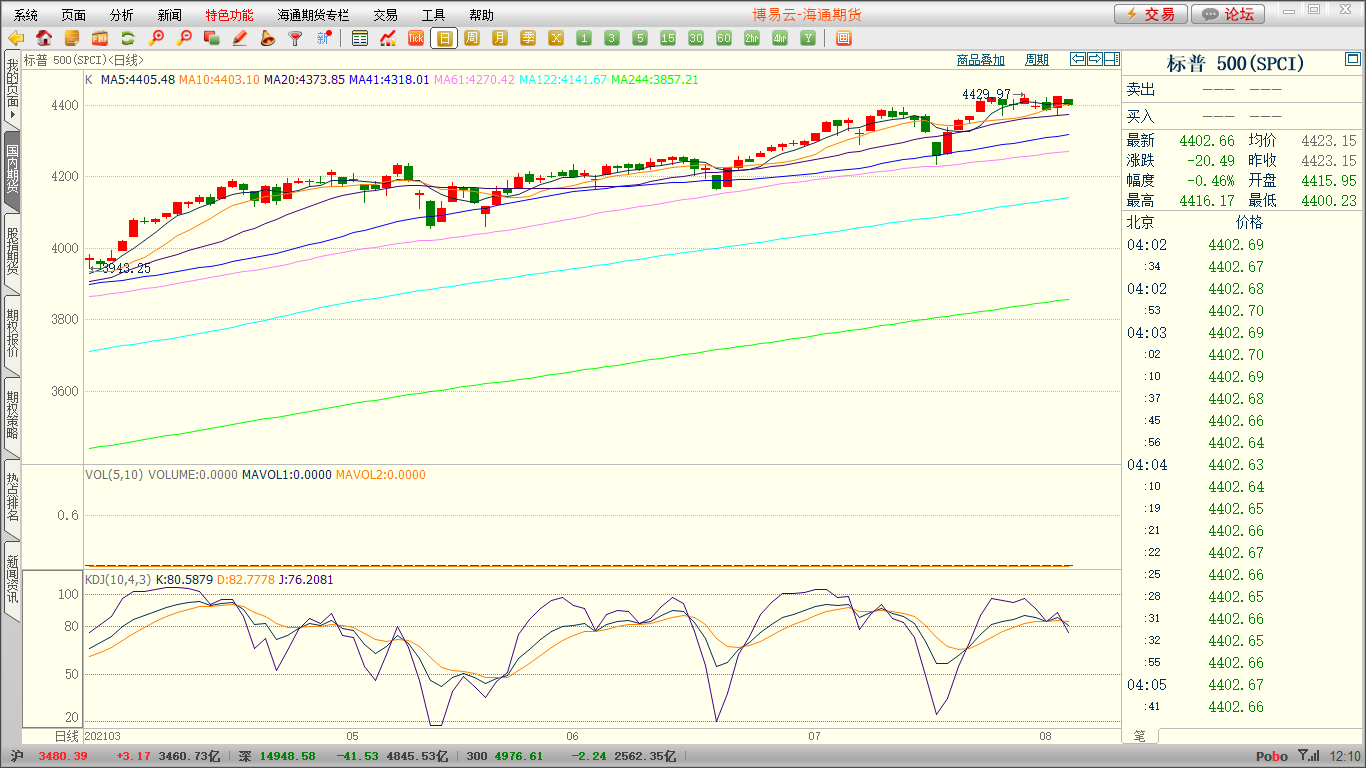Switch to weekly 周 period
This screenshot has width=1366, height=768.
472,38
